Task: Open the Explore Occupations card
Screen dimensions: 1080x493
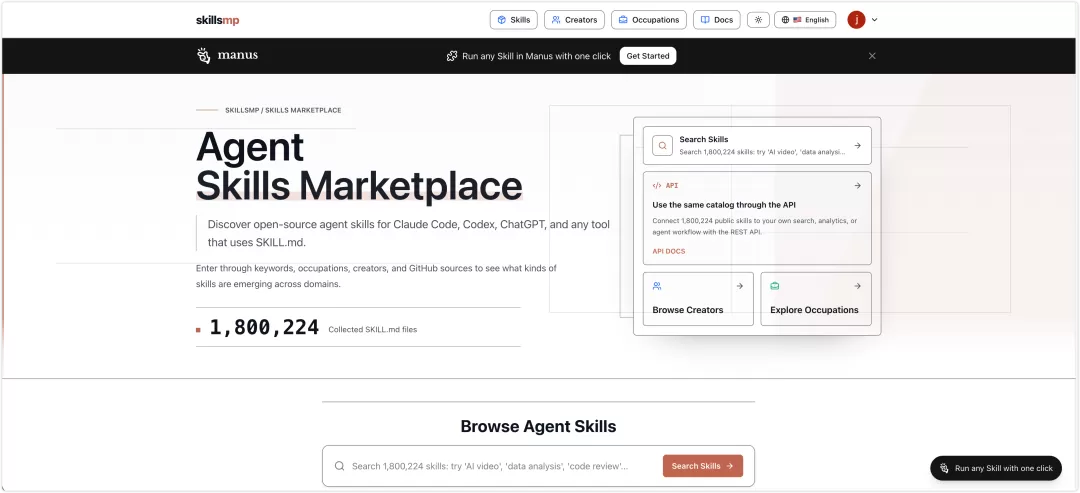Action: (x=816, y=299)
